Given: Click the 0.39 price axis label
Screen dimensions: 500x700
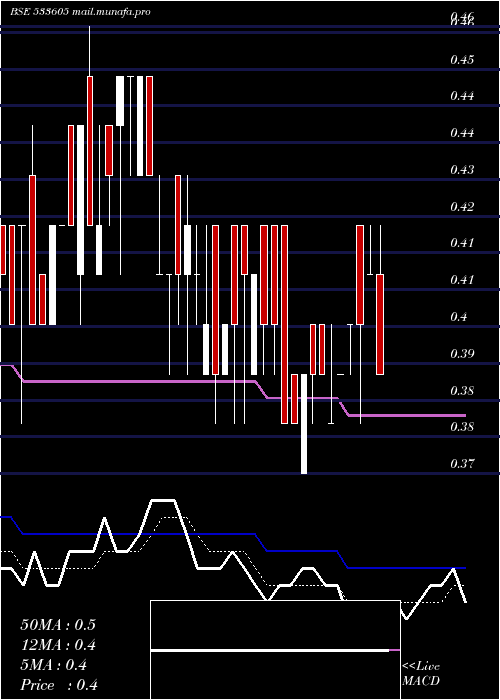Looking at the screenshot, I should [462, 354].
